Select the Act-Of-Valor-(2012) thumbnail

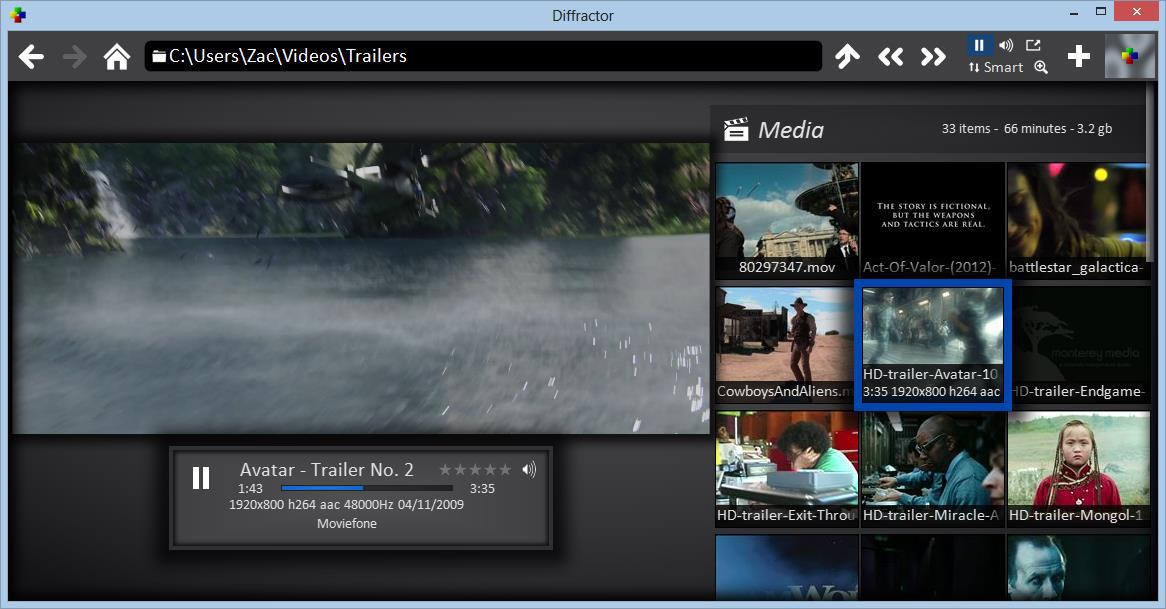[x=933, y=220]
